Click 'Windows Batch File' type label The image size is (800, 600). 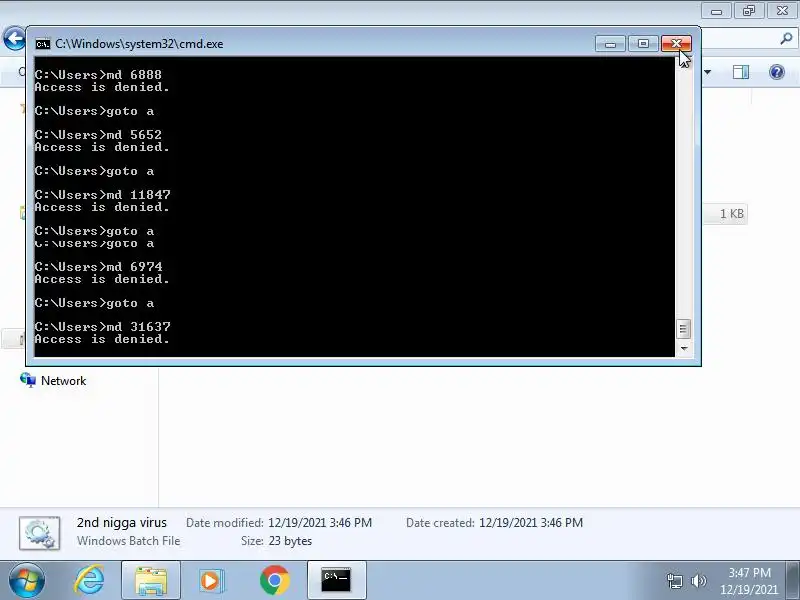(x=129, y=541)
